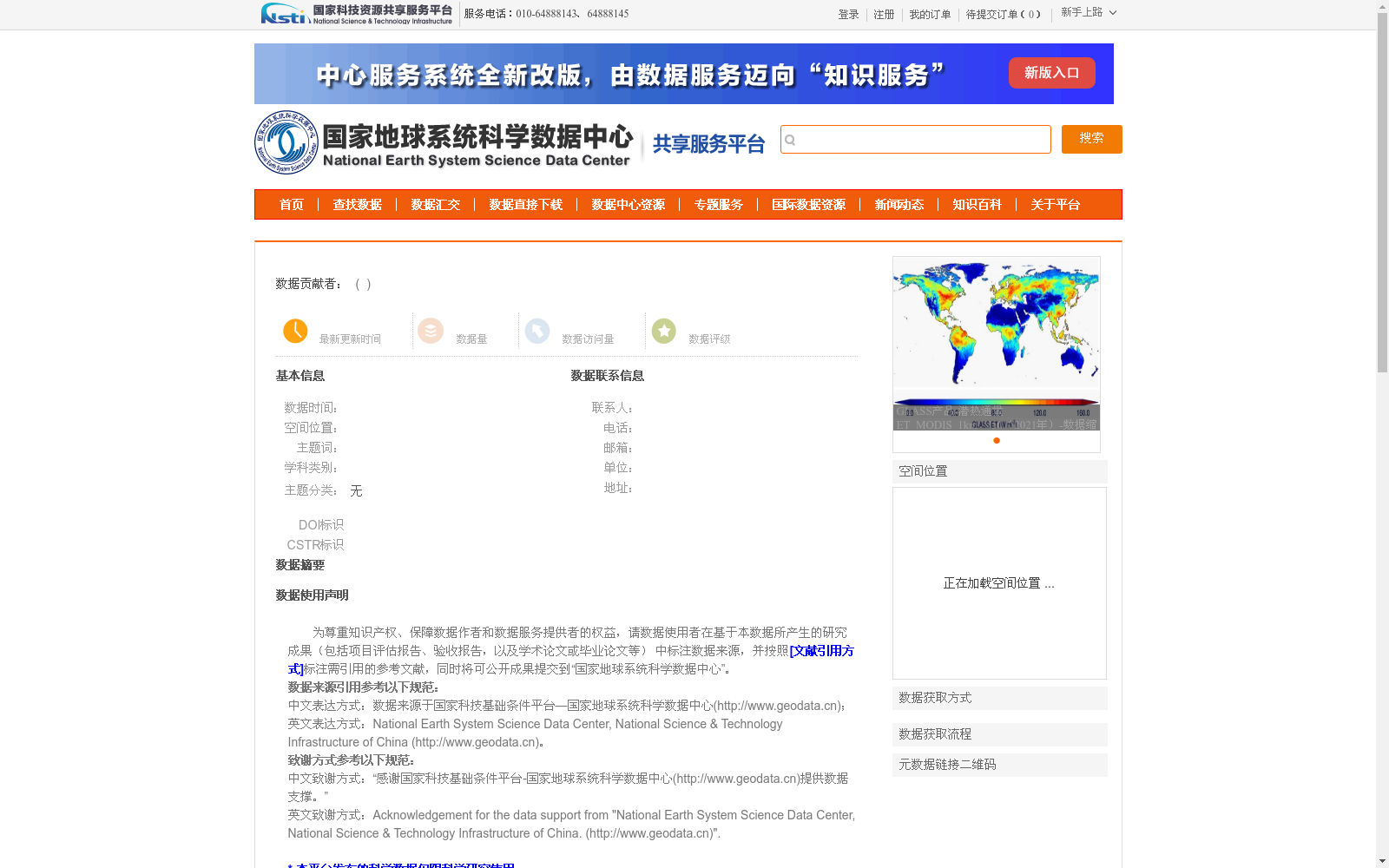Expand the 空间位置 section header
This screenshot has height=868, width=1389.
coord(1000,471)
